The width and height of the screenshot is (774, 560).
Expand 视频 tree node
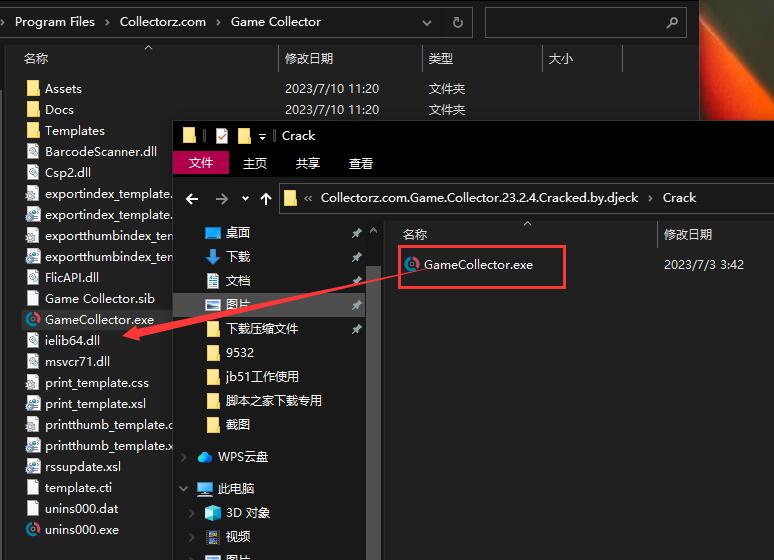[x=192, y=536]
